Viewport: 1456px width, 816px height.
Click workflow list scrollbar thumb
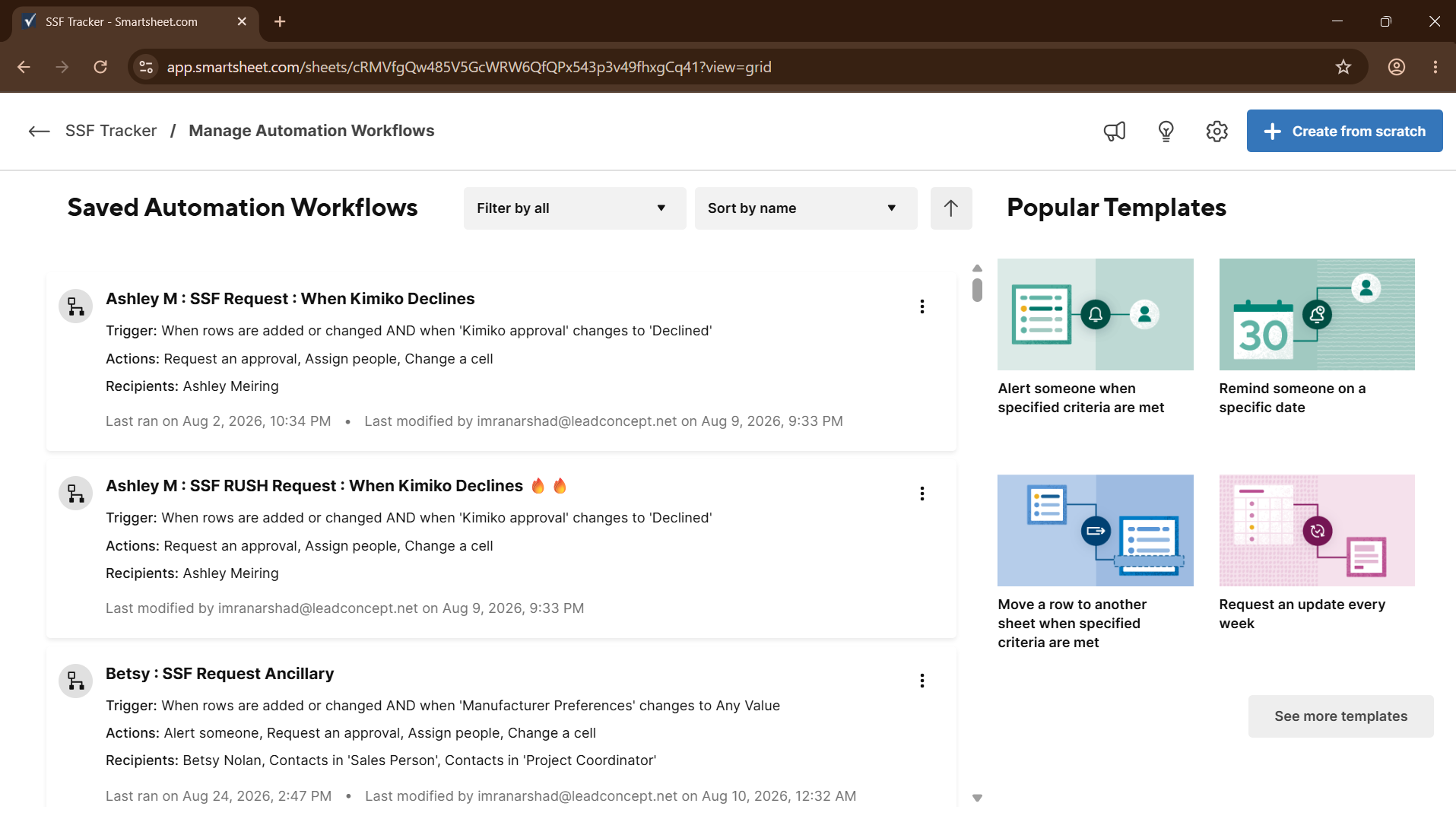pyautogui.click(x=977, y=290)
